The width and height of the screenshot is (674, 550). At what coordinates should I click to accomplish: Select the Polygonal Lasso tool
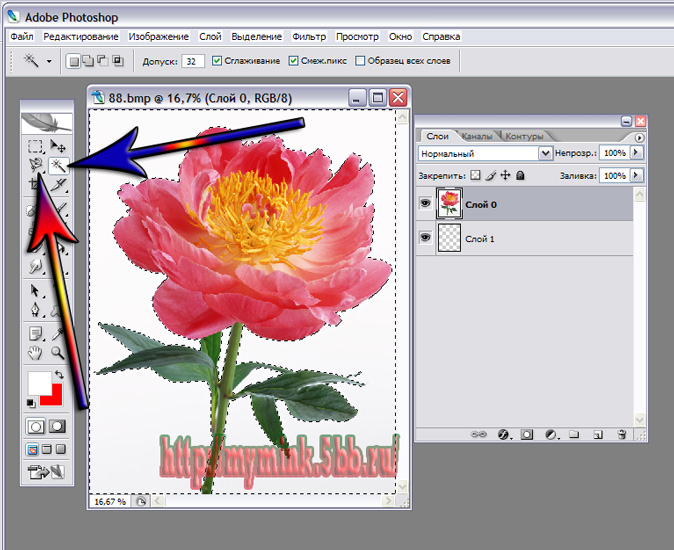coord(35,165)
